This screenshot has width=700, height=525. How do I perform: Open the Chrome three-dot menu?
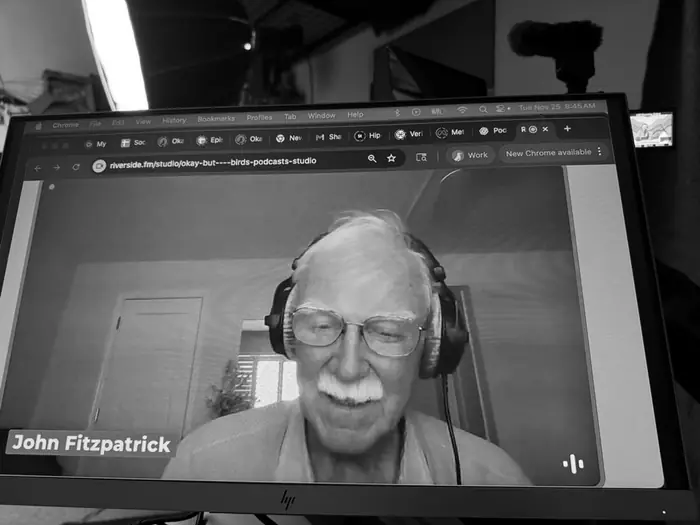[600, 151]
